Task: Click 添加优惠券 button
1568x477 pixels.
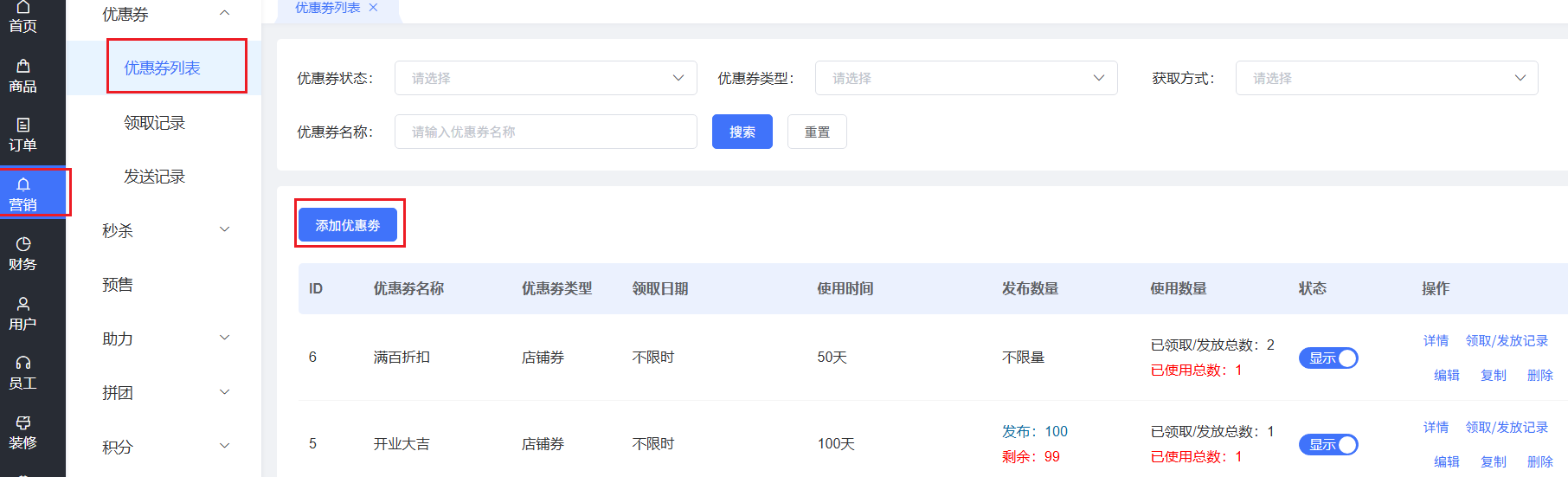Action: click(348, 225)
